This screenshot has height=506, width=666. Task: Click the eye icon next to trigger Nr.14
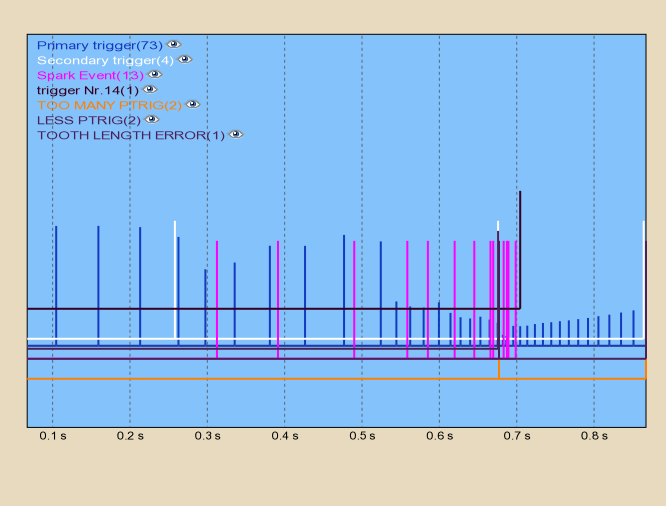tap(150, 90)
